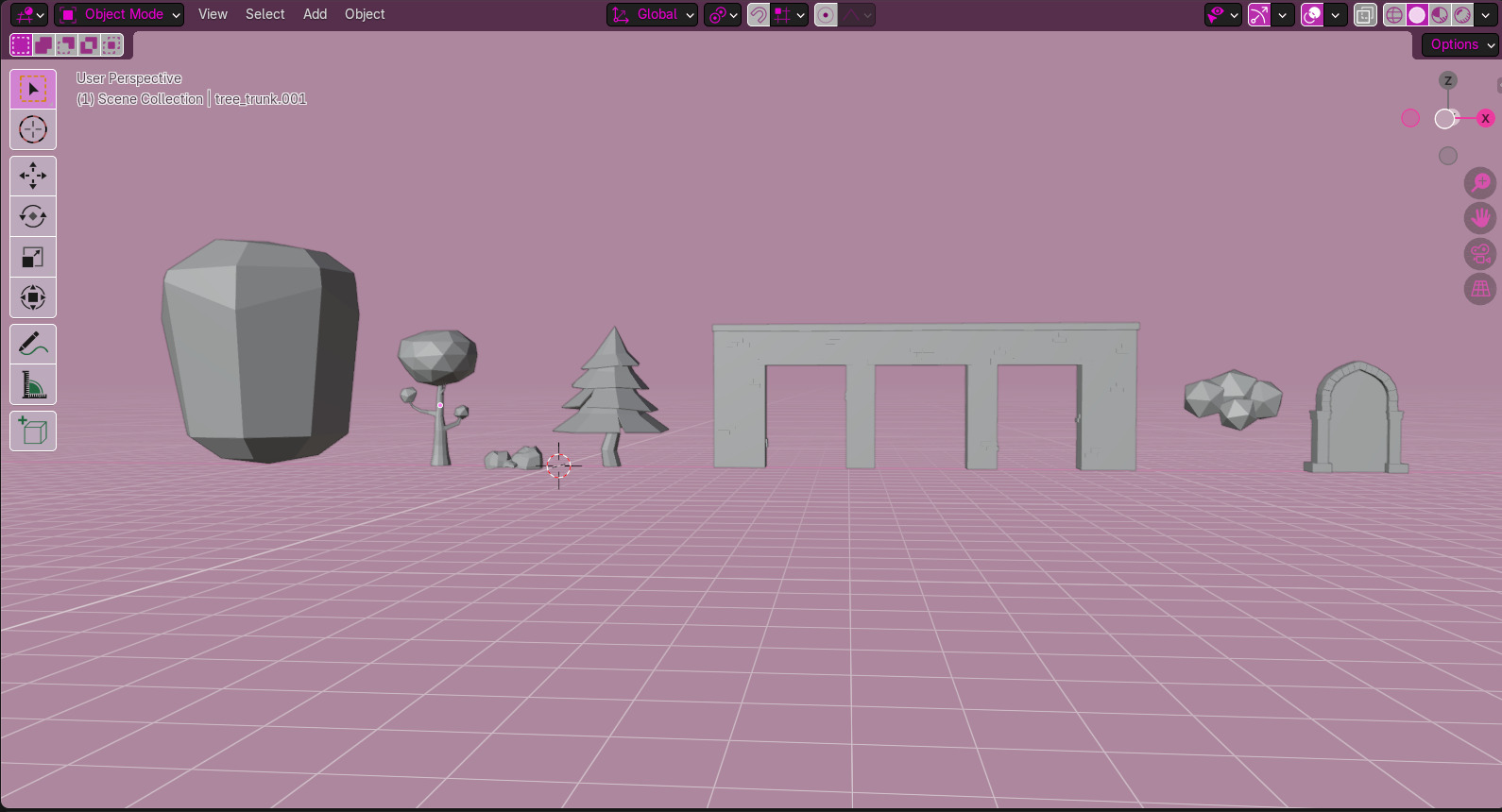The height and width of the screenshot is (812, 1502).
Task: Click the Z axis on navigation gizmo
Action: 1448,80
